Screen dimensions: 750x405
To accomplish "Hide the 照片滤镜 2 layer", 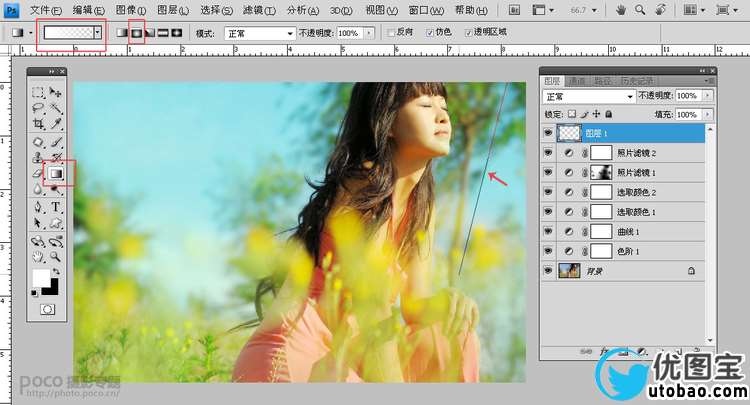I will (x=548, y=153).
